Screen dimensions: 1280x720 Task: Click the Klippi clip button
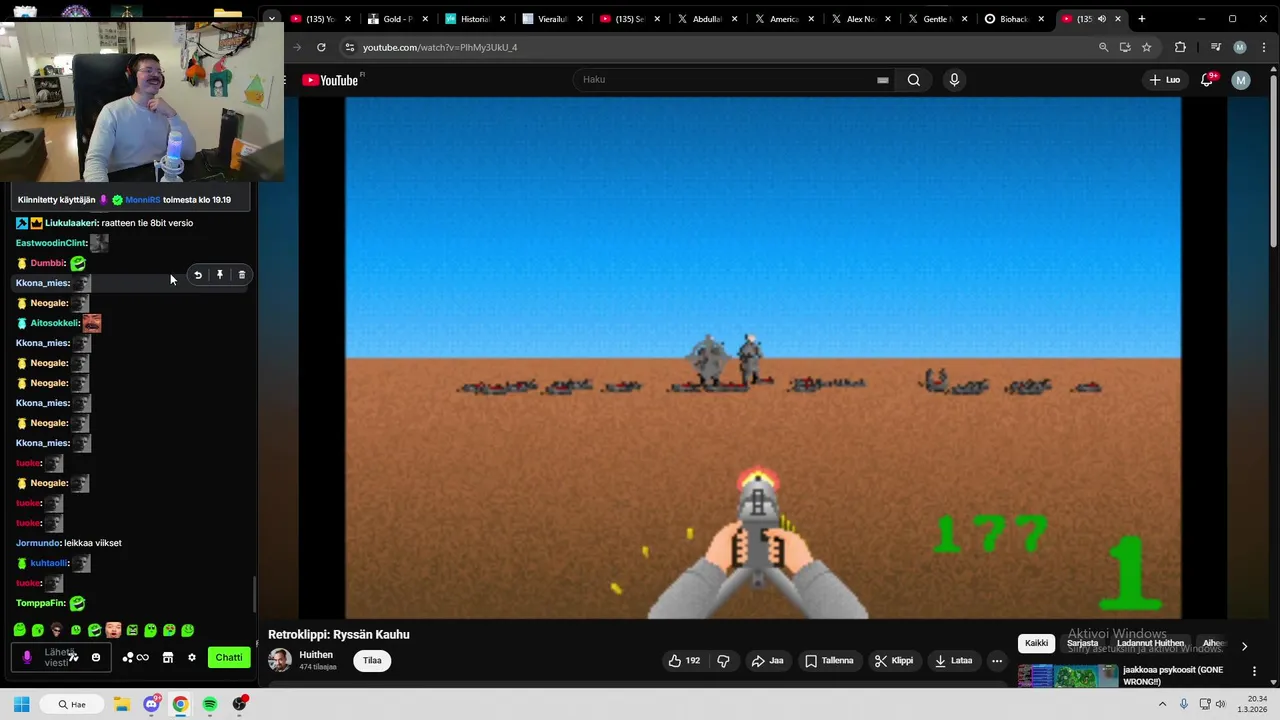894,661
